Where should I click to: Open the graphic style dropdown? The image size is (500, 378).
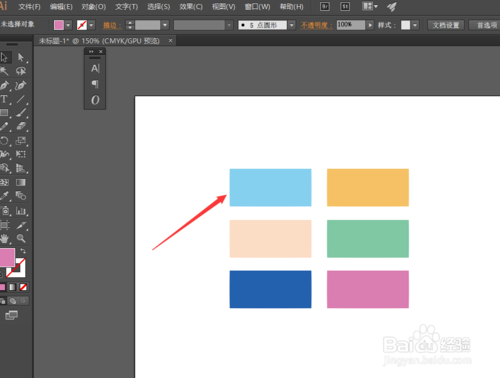(x=415, y=25)
